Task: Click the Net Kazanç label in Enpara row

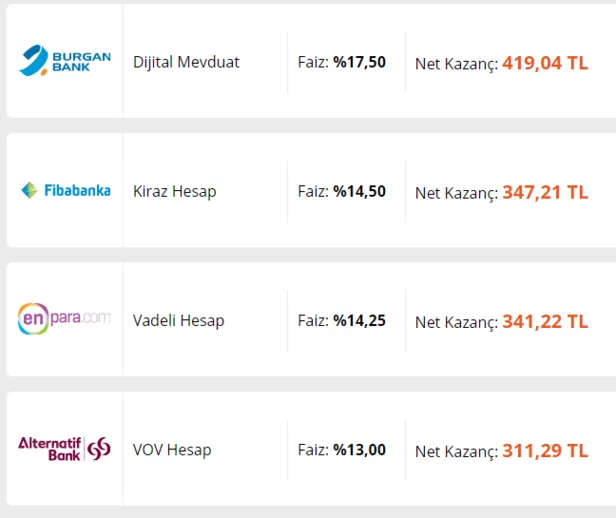Action: point(456,323)
